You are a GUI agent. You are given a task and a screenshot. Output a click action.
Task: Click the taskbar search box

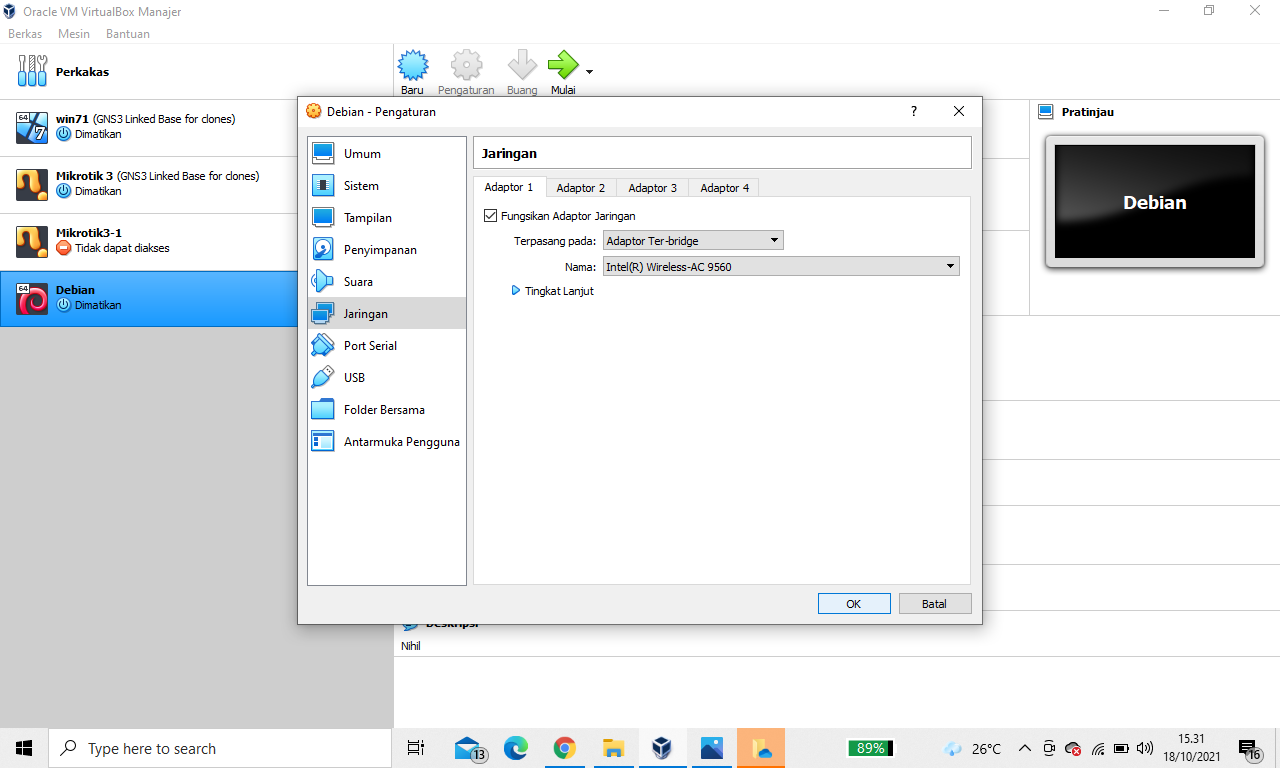219,748
